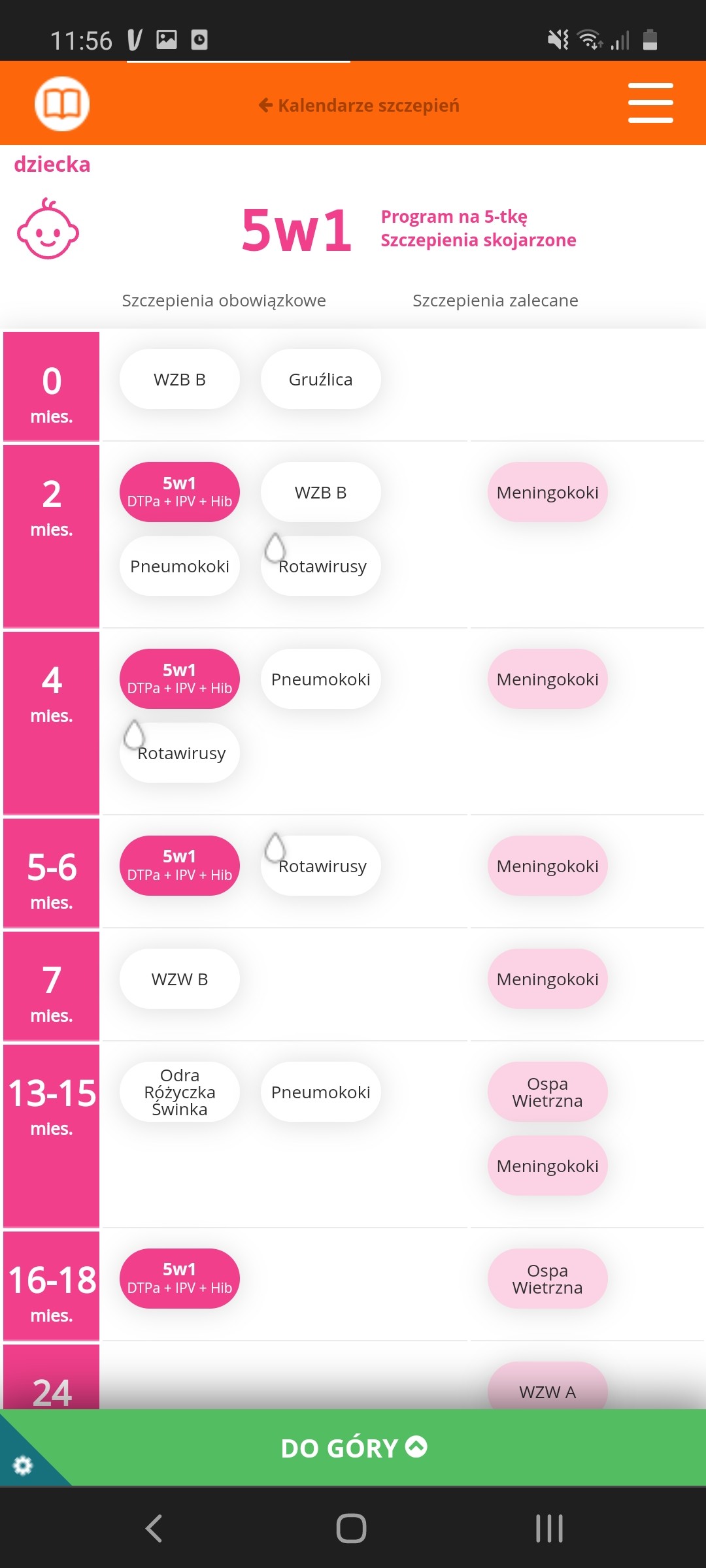Viewport: 706px width, 1568px height.
Task: Tap the DO GÓRY button
Action: [353, 1448]
